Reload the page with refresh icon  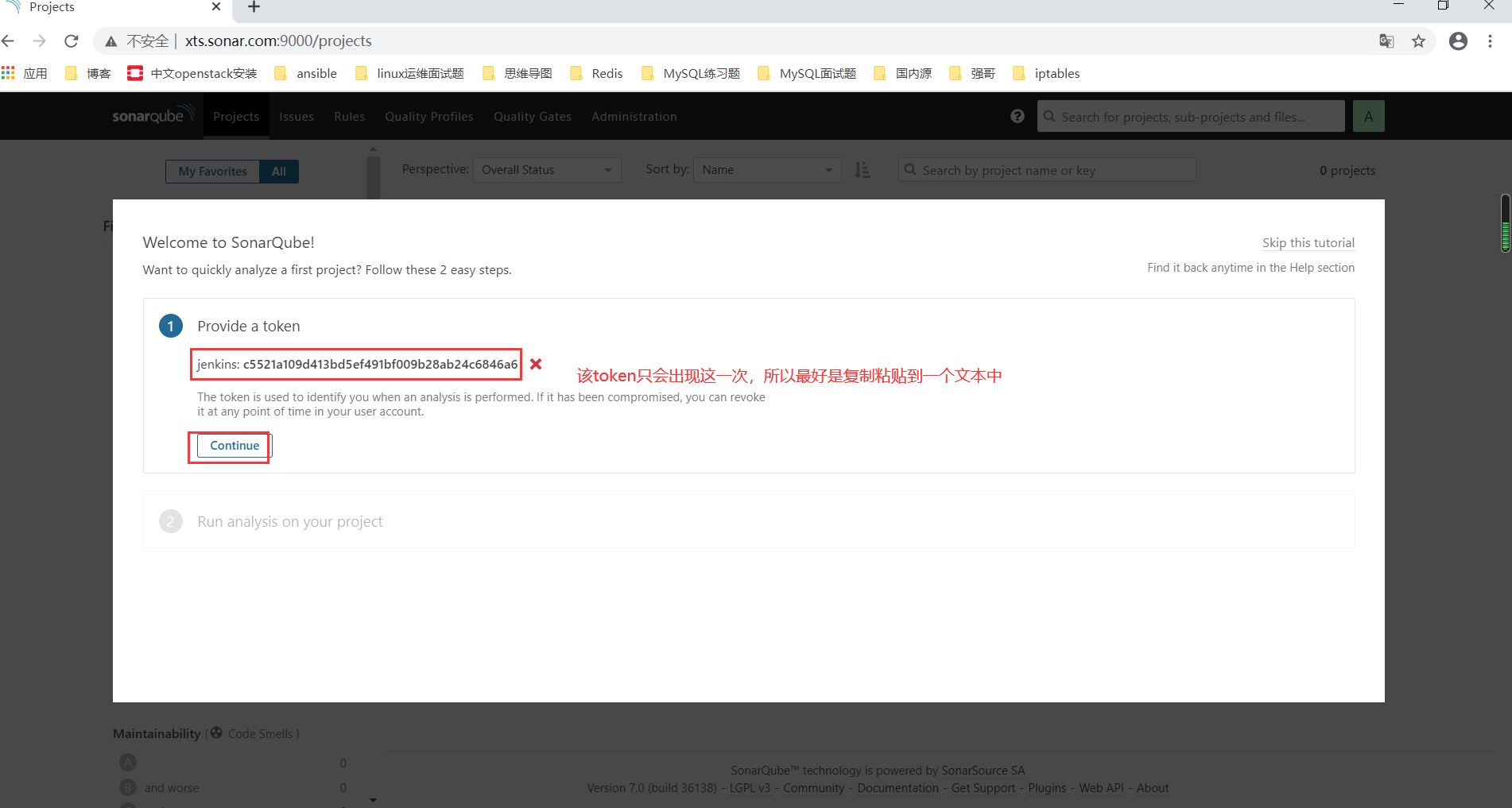click(x=72, y=41)
